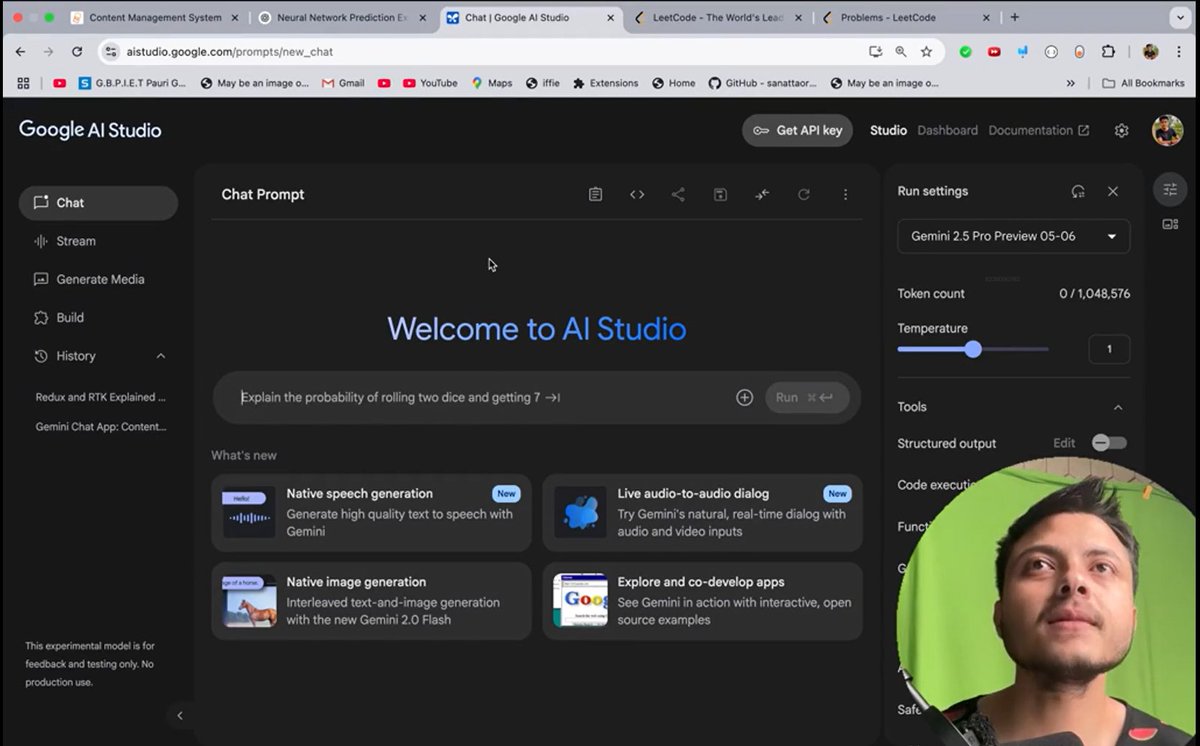
Task: Switch to LeetCode - The World's Lead tab
Action: pyautogui.click(x=716, y=18)
